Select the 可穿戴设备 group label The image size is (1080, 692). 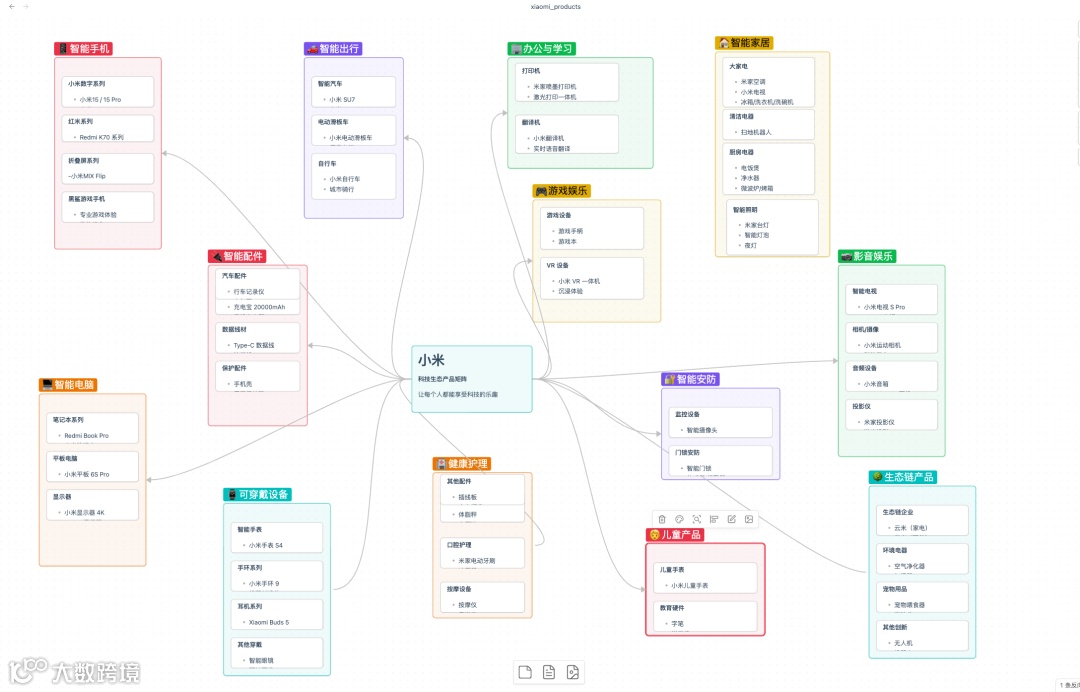click(x=258, y=494)
